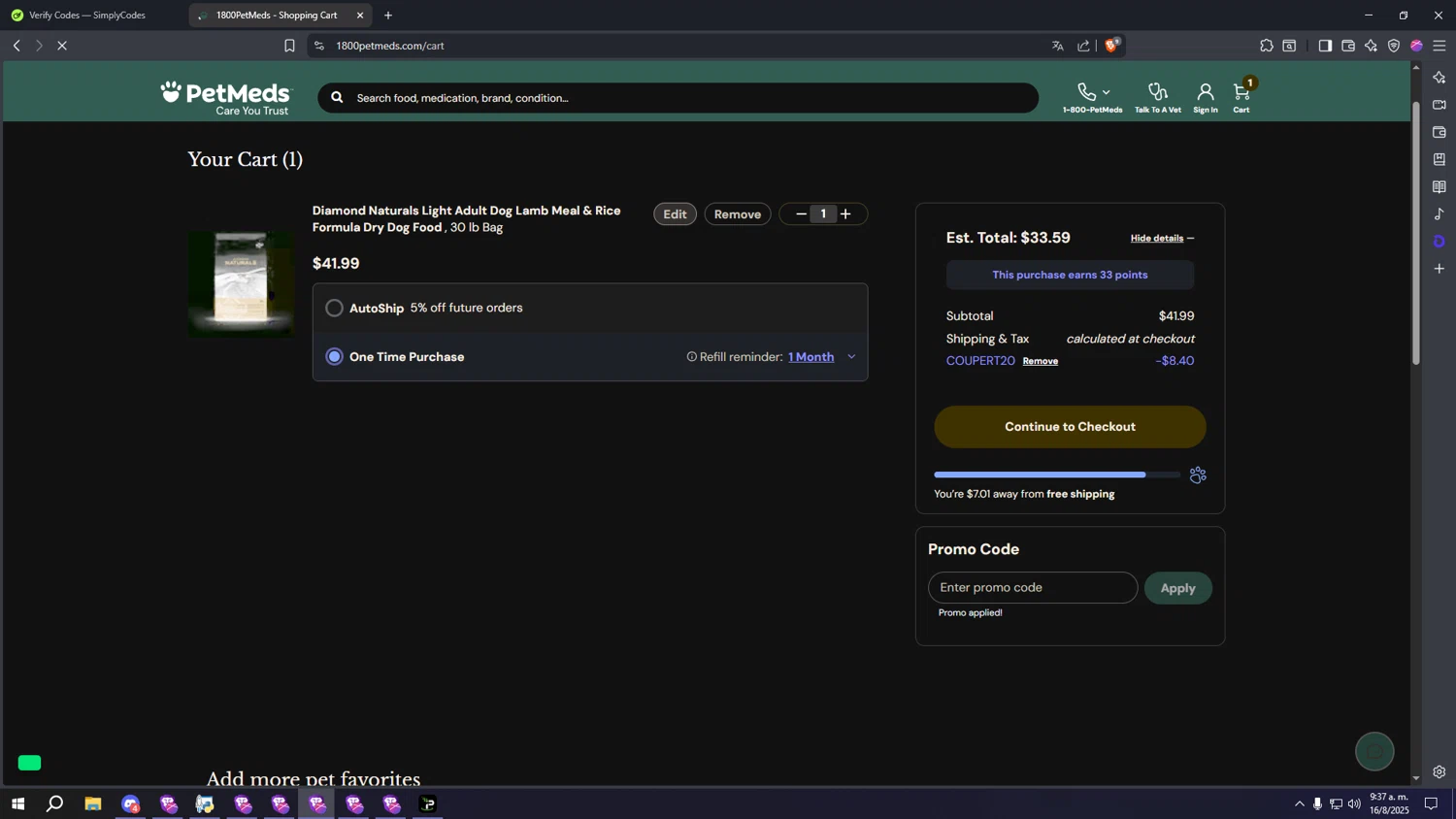Image resolution: width=1456 pixels, height=819 pixels.
Task: Click the translate page icon
Action: click(x=1058, y=46)
